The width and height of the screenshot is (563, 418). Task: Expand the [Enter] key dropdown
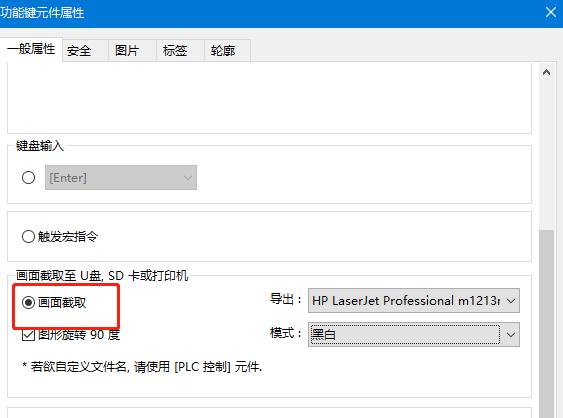coord(121,177)
